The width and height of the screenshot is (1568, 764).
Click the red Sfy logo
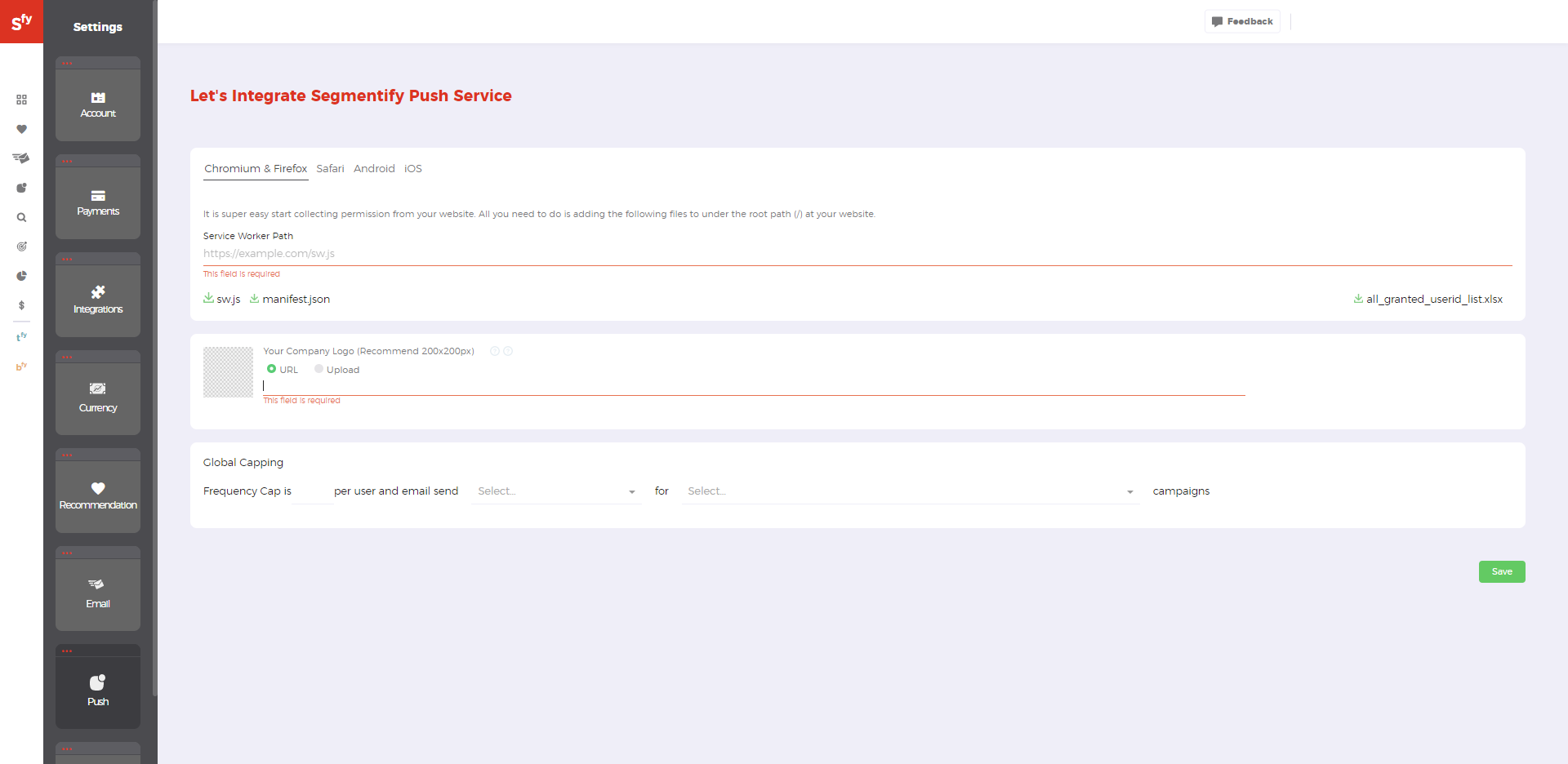point(21,21)
